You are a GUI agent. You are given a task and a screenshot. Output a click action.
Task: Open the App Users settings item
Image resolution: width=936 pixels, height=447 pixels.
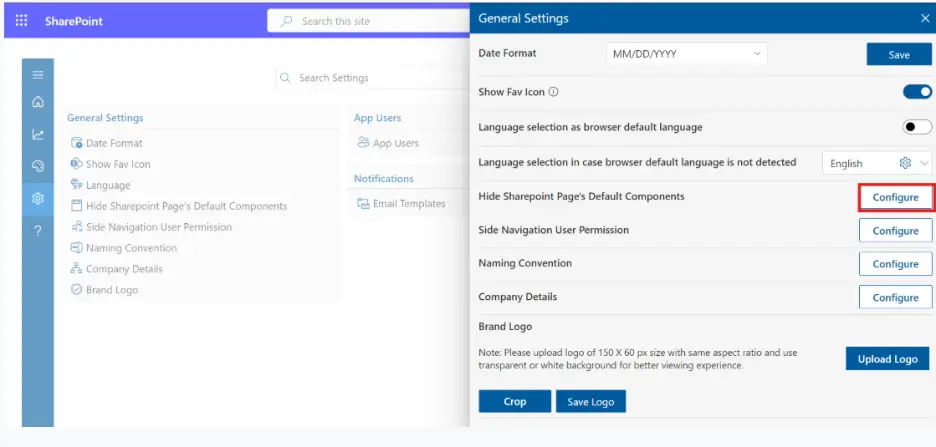point(395,143)
